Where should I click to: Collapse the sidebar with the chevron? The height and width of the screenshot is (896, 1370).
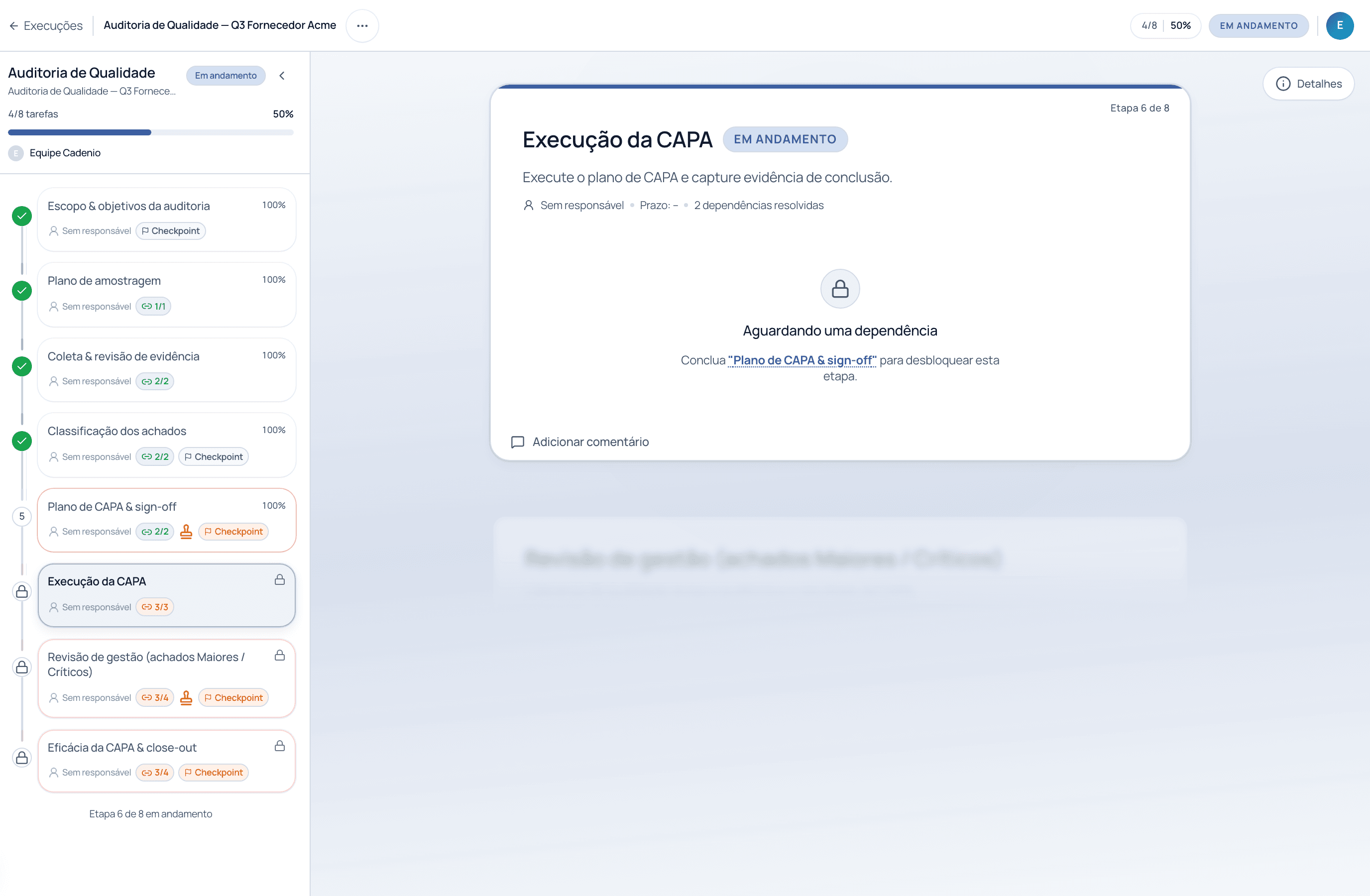282,75
